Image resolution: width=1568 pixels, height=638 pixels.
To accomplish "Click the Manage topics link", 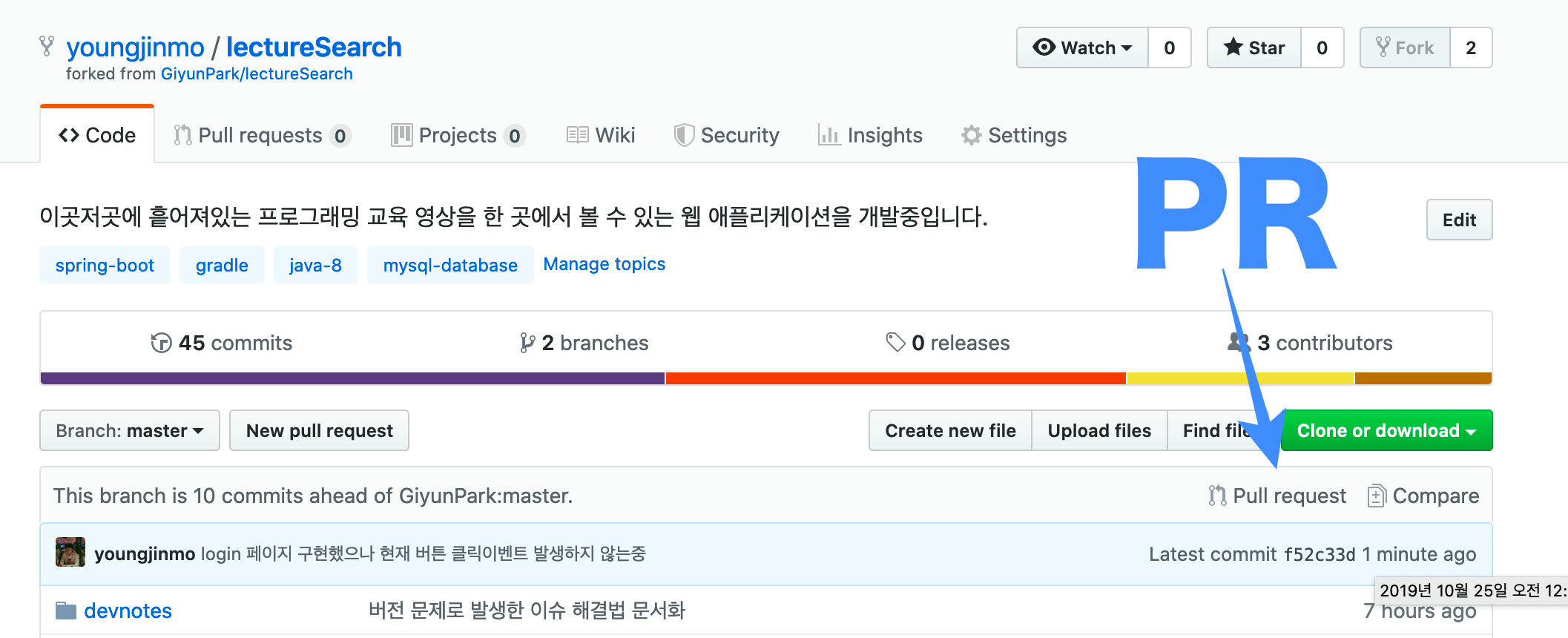I will tap(604, 264).
